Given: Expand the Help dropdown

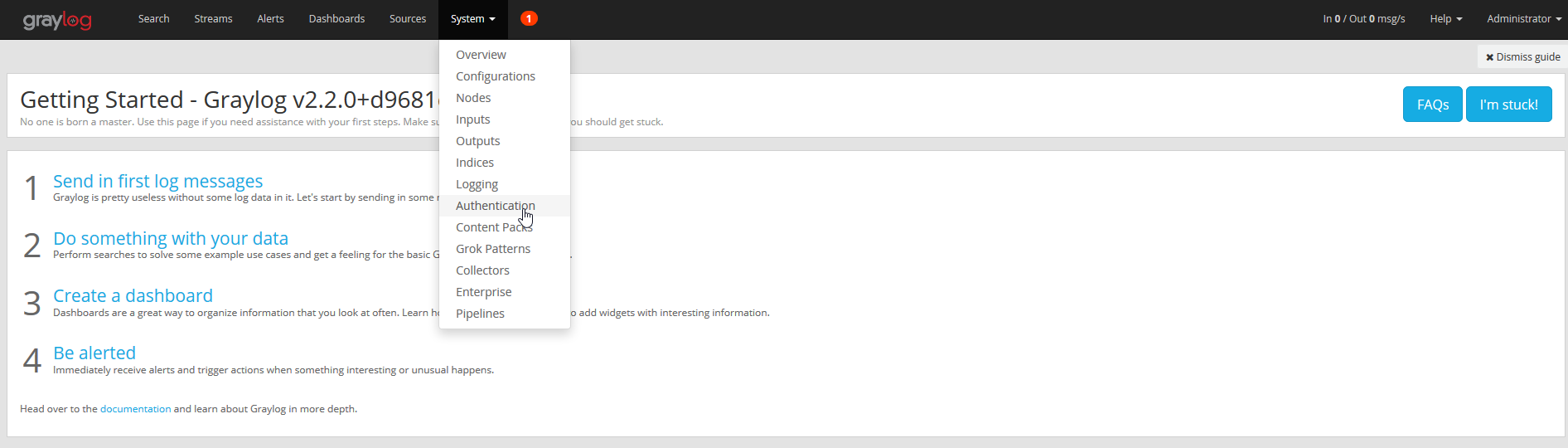Looking at the screenshot, I should click(x=1446, y=18).
